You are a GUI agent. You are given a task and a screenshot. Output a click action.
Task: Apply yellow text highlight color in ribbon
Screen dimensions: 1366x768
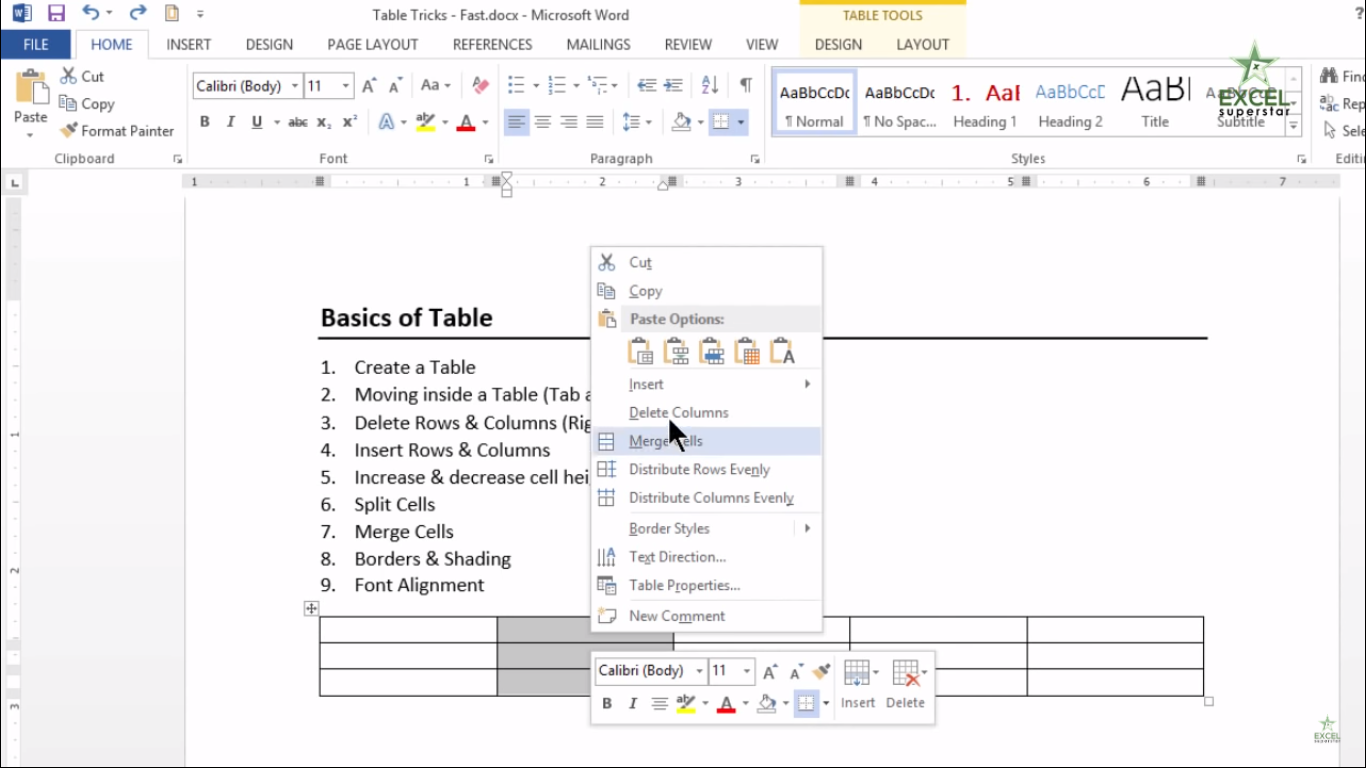coord(426,122)
